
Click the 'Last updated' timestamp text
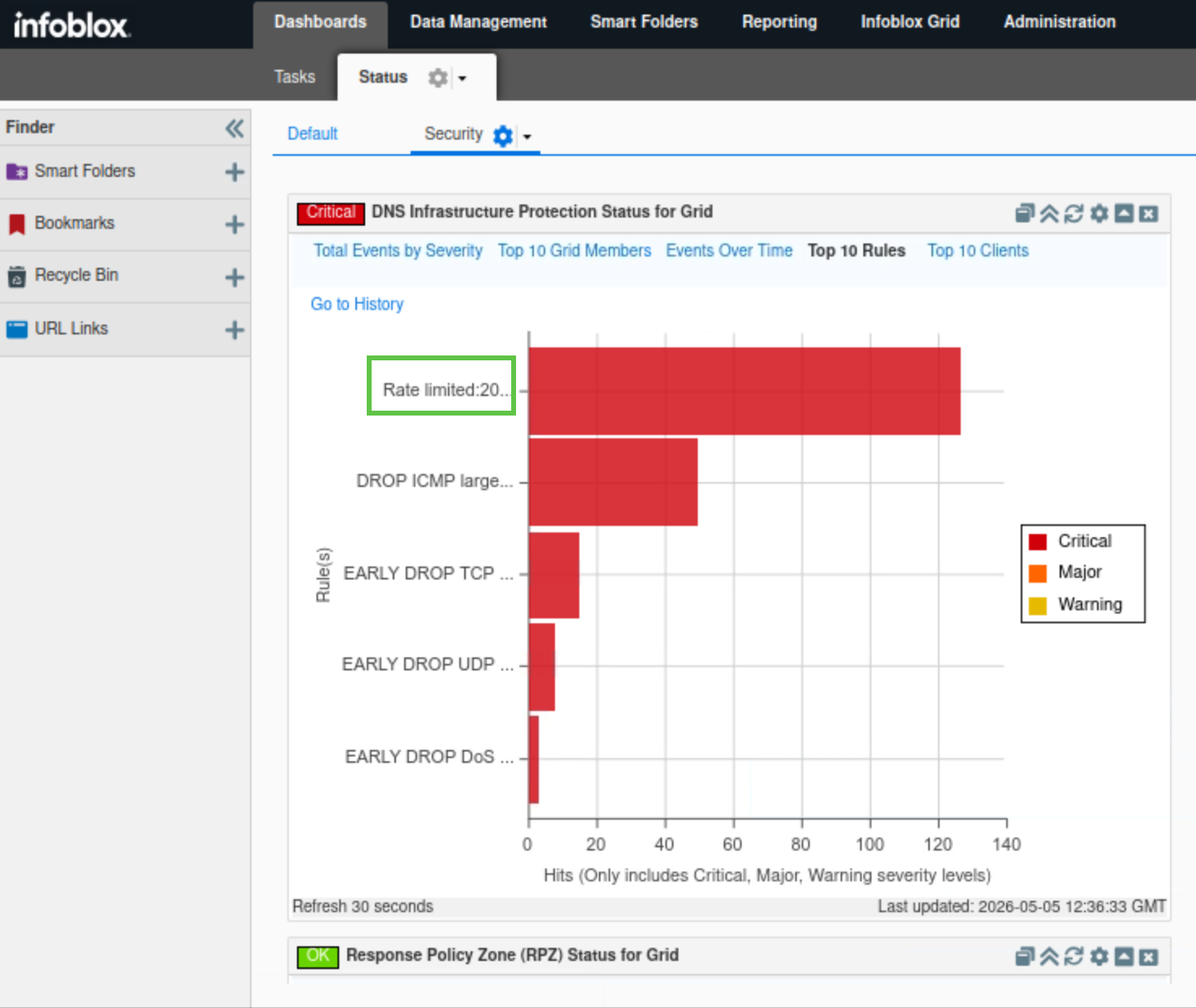(1022, 907)
